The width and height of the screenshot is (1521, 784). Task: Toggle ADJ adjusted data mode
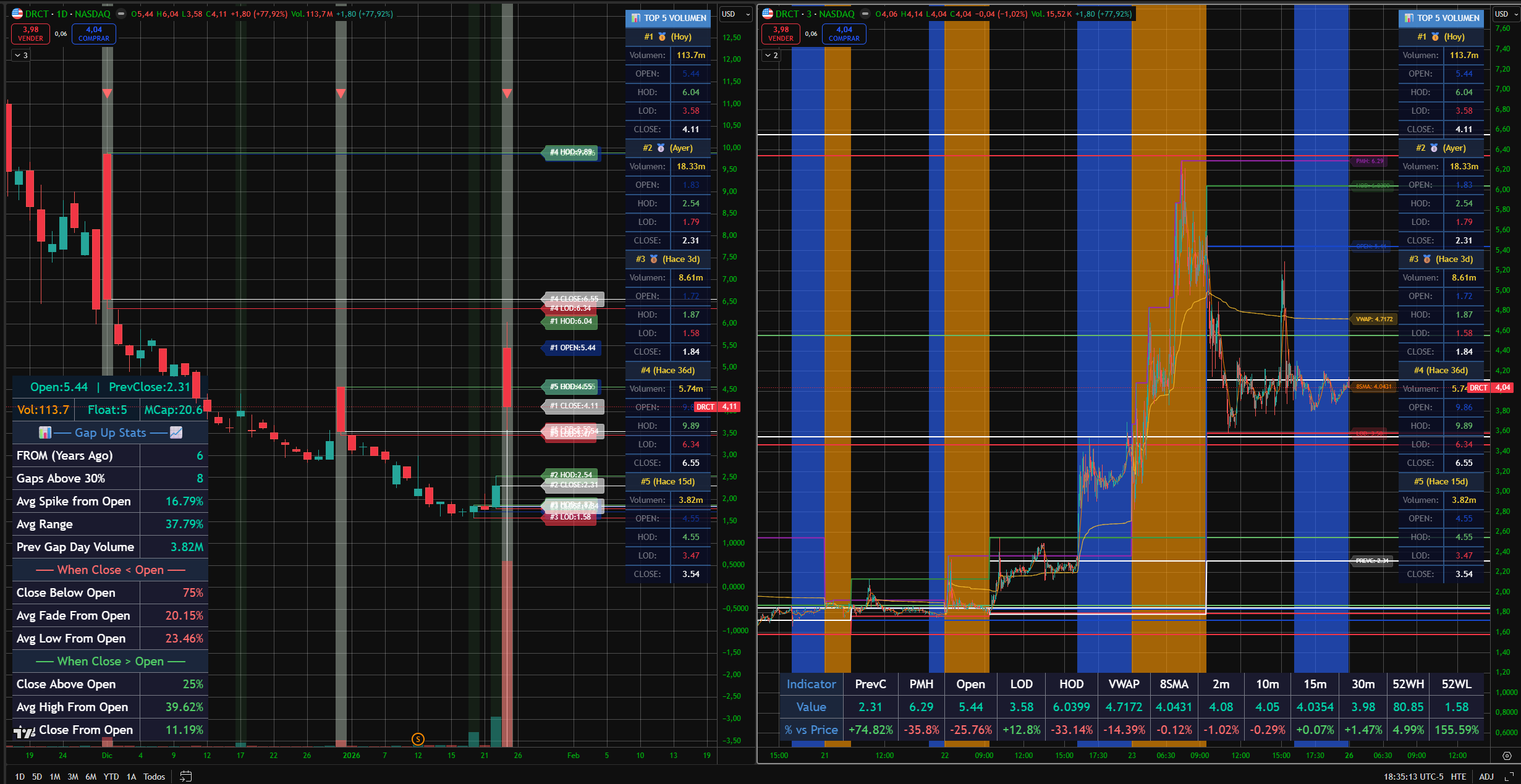(1486, 777)
